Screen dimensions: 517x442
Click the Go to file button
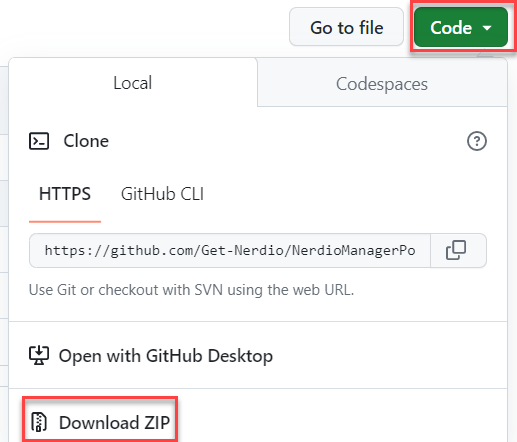346,27
